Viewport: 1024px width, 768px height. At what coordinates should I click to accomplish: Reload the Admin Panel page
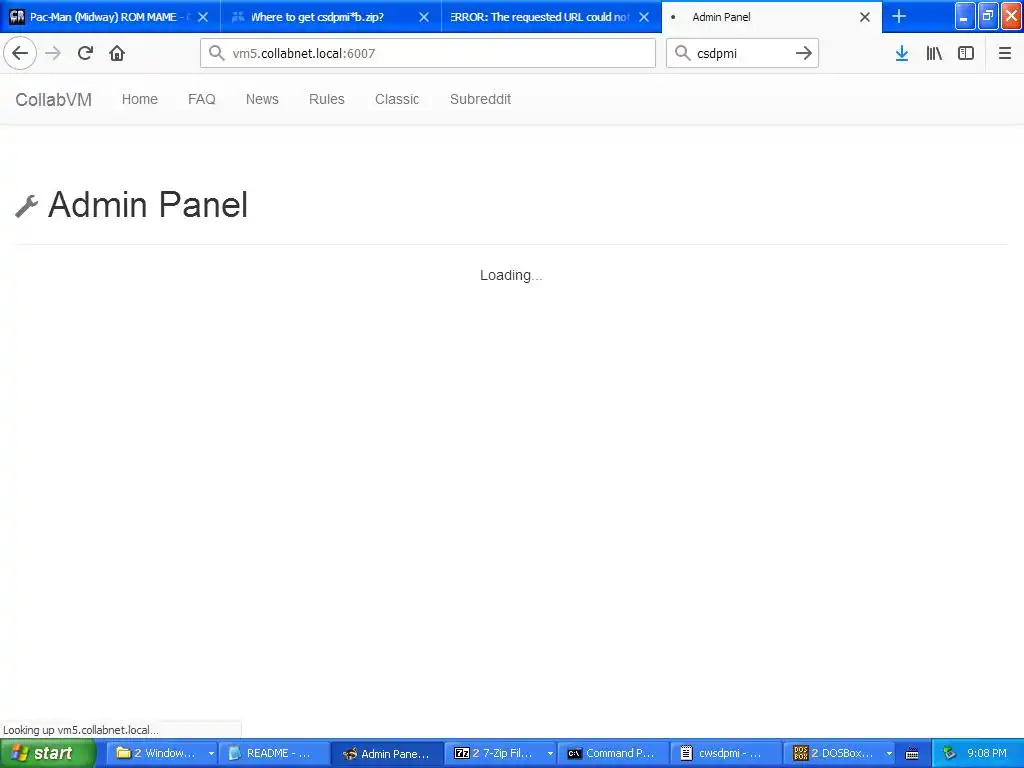(x=85, y=53)
